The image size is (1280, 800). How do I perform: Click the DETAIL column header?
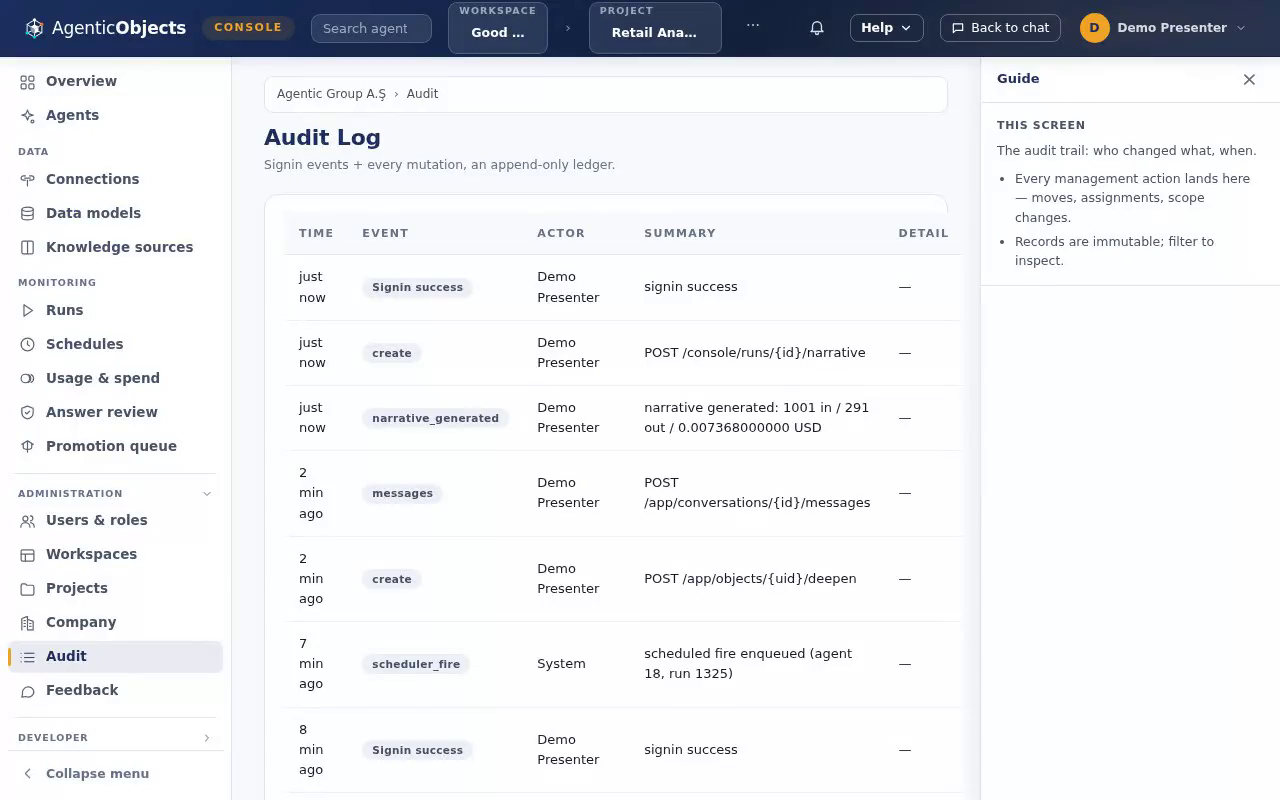click(923, 233)
